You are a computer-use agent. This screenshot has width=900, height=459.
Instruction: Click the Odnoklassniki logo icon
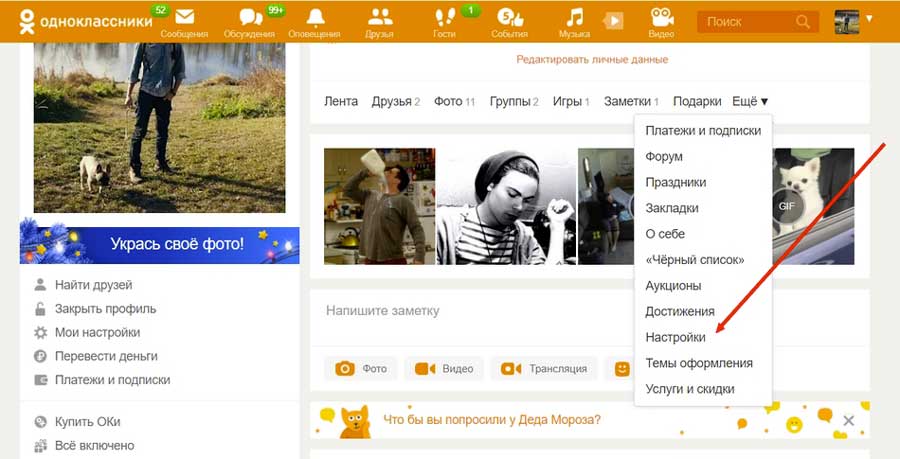click(26, 21)
